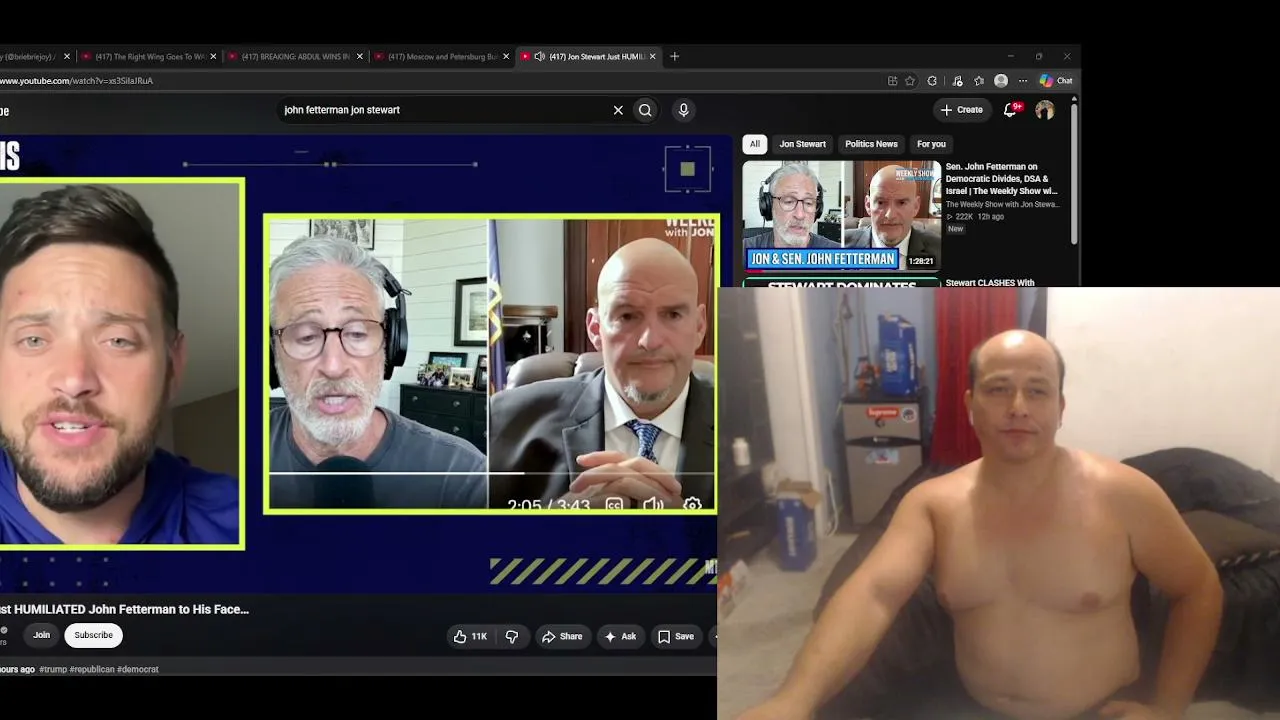
Task: Click the #trump hashtag
Action: pyautogui.click(x=52, y=669)
